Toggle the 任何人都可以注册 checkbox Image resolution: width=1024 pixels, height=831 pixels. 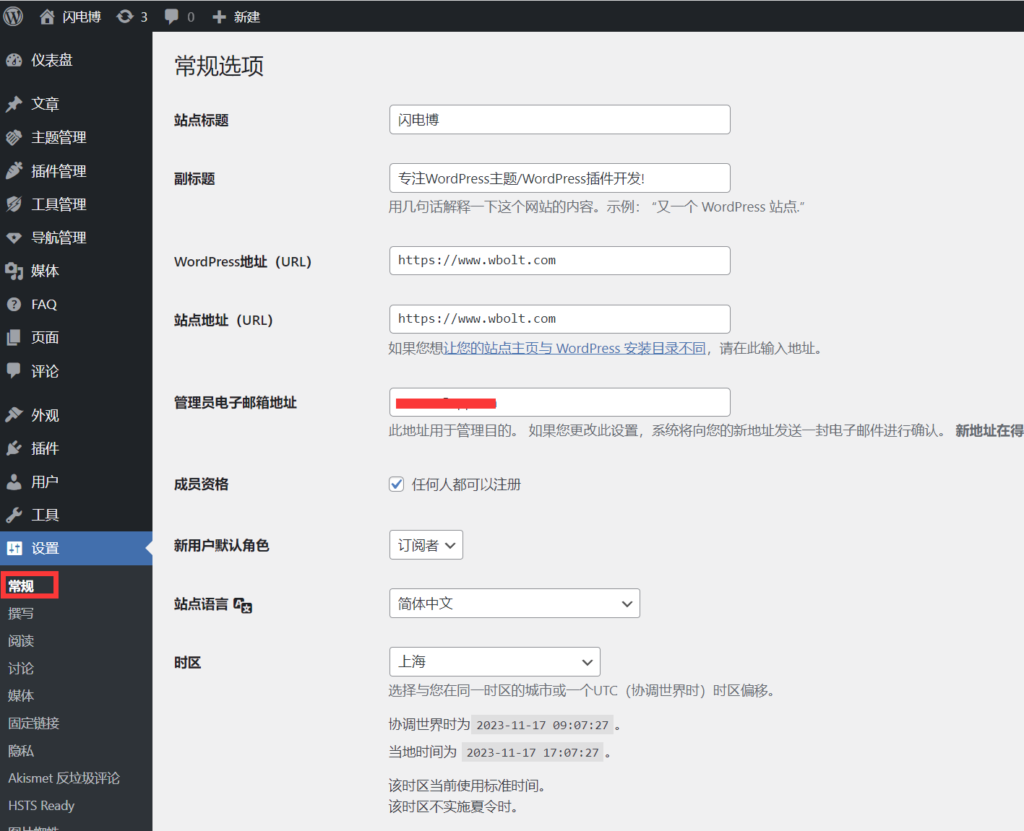point(396,484)
